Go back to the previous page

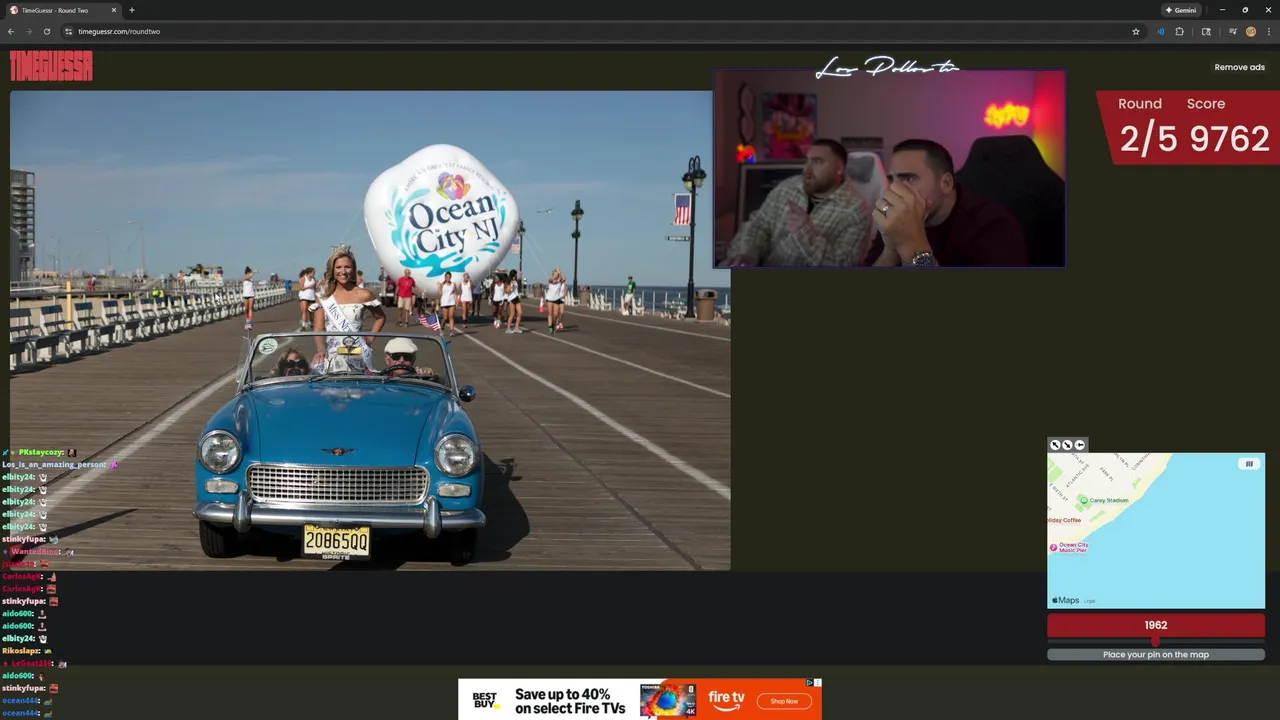pos(11,31)
